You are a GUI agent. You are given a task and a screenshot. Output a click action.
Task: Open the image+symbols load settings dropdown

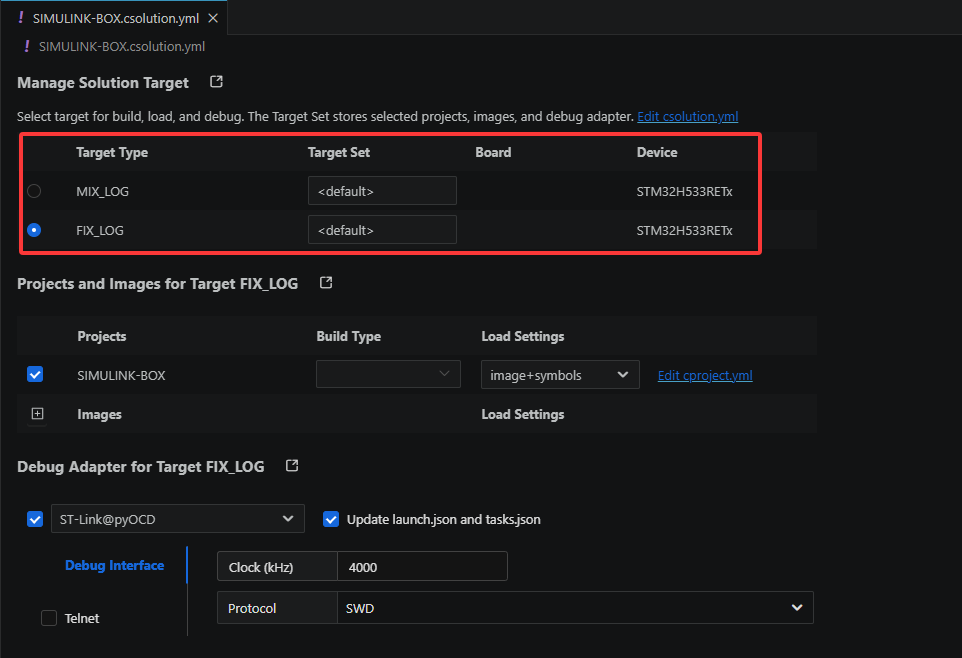(x=560, y=374)
